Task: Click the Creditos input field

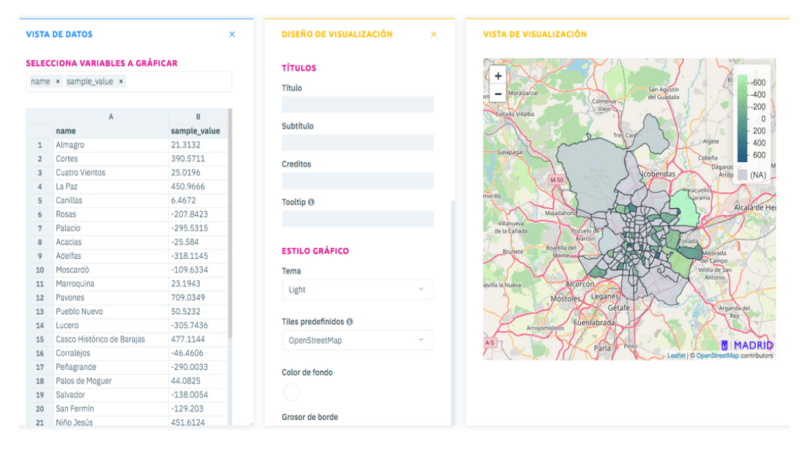Action: point(358,181)
